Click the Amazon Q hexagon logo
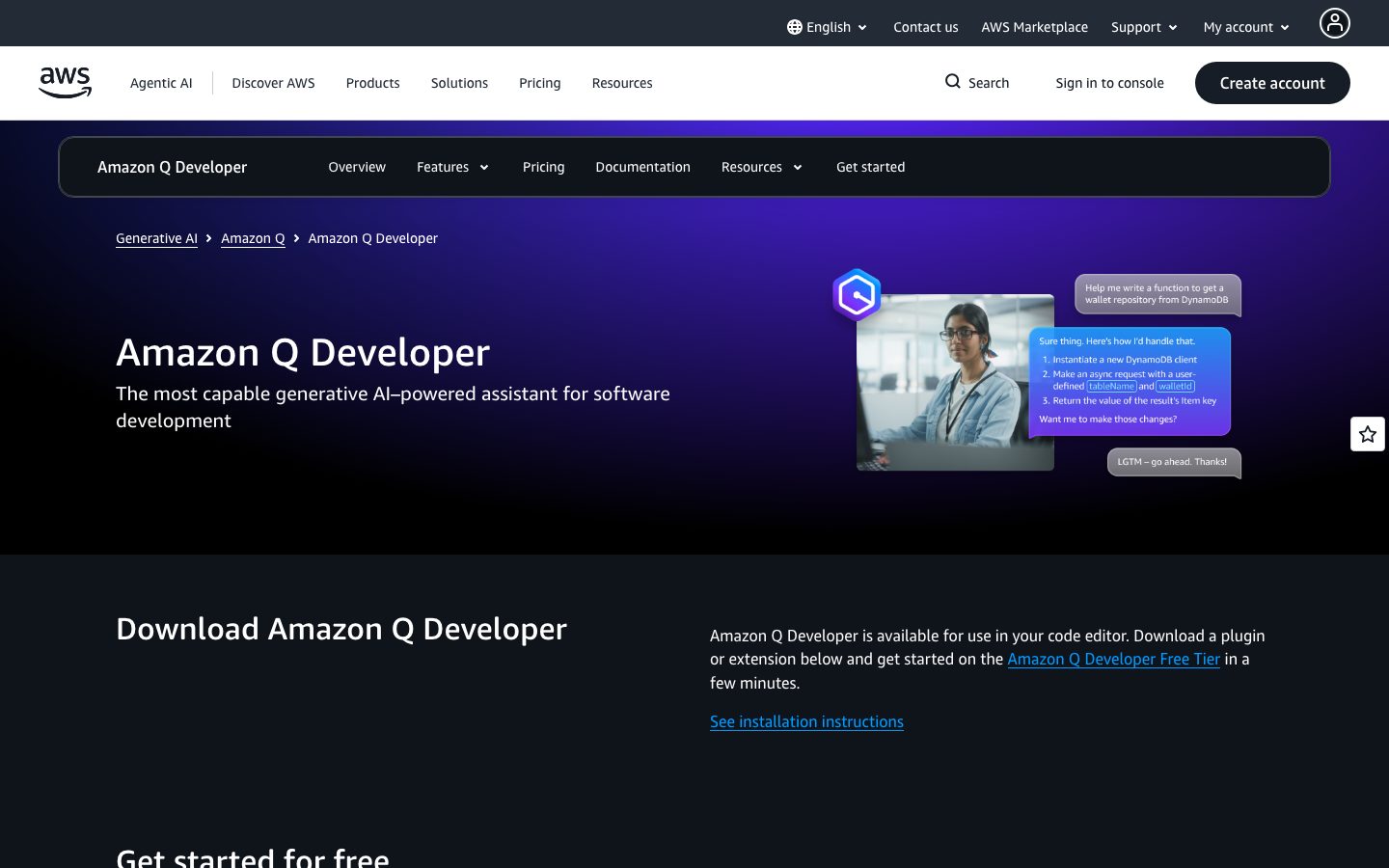The width and height of the screenshot is (1389, 868). [857, 295]
